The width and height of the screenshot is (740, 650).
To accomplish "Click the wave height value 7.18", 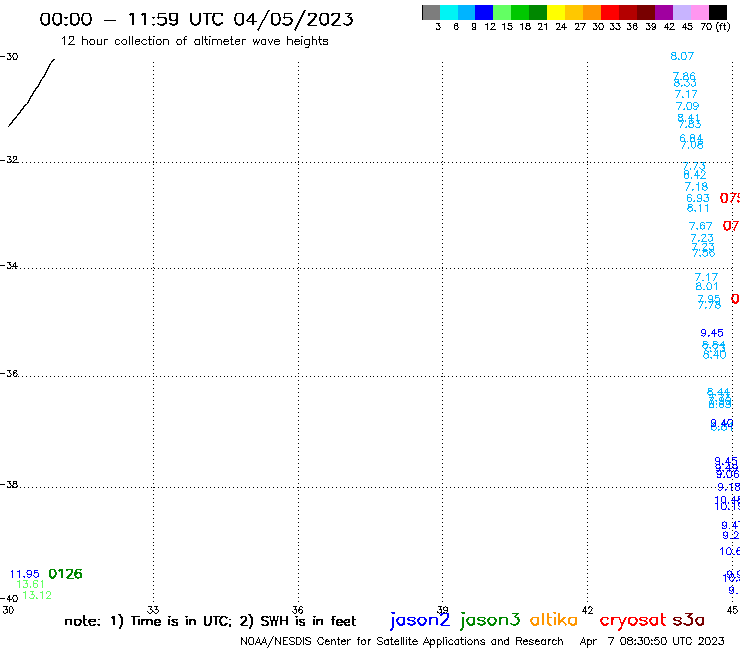I will coord(696,187).
